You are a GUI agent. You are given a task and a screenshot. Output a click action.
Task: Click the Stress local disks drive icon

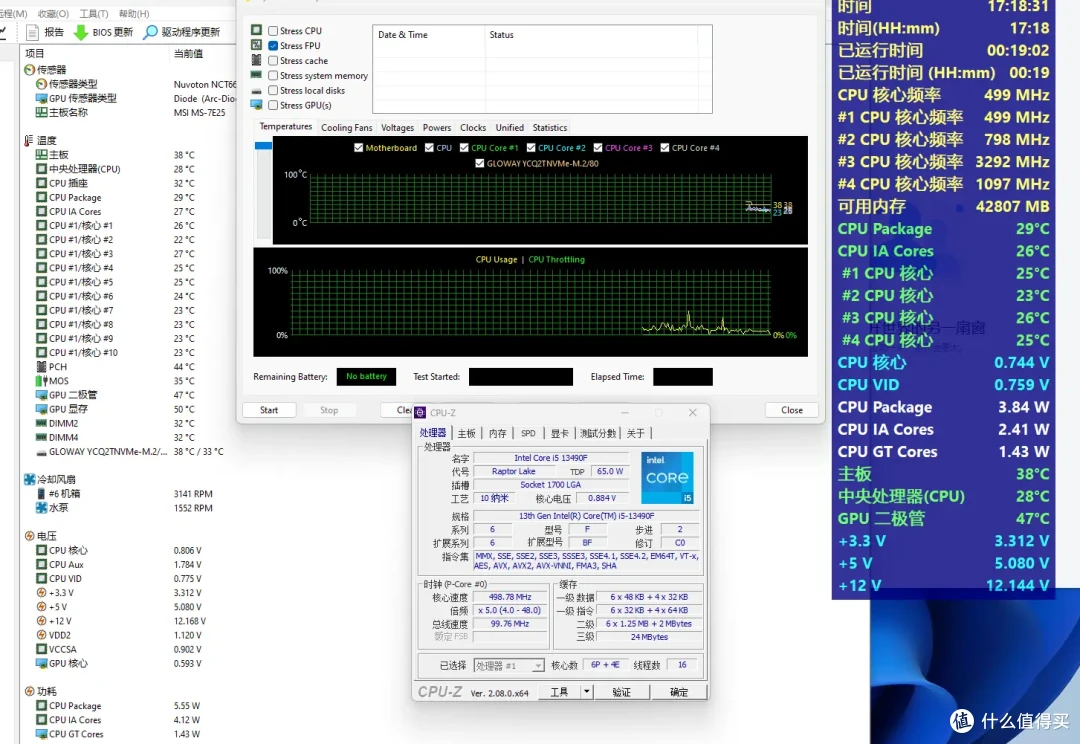pyautogui.click(x=256, y=90)
